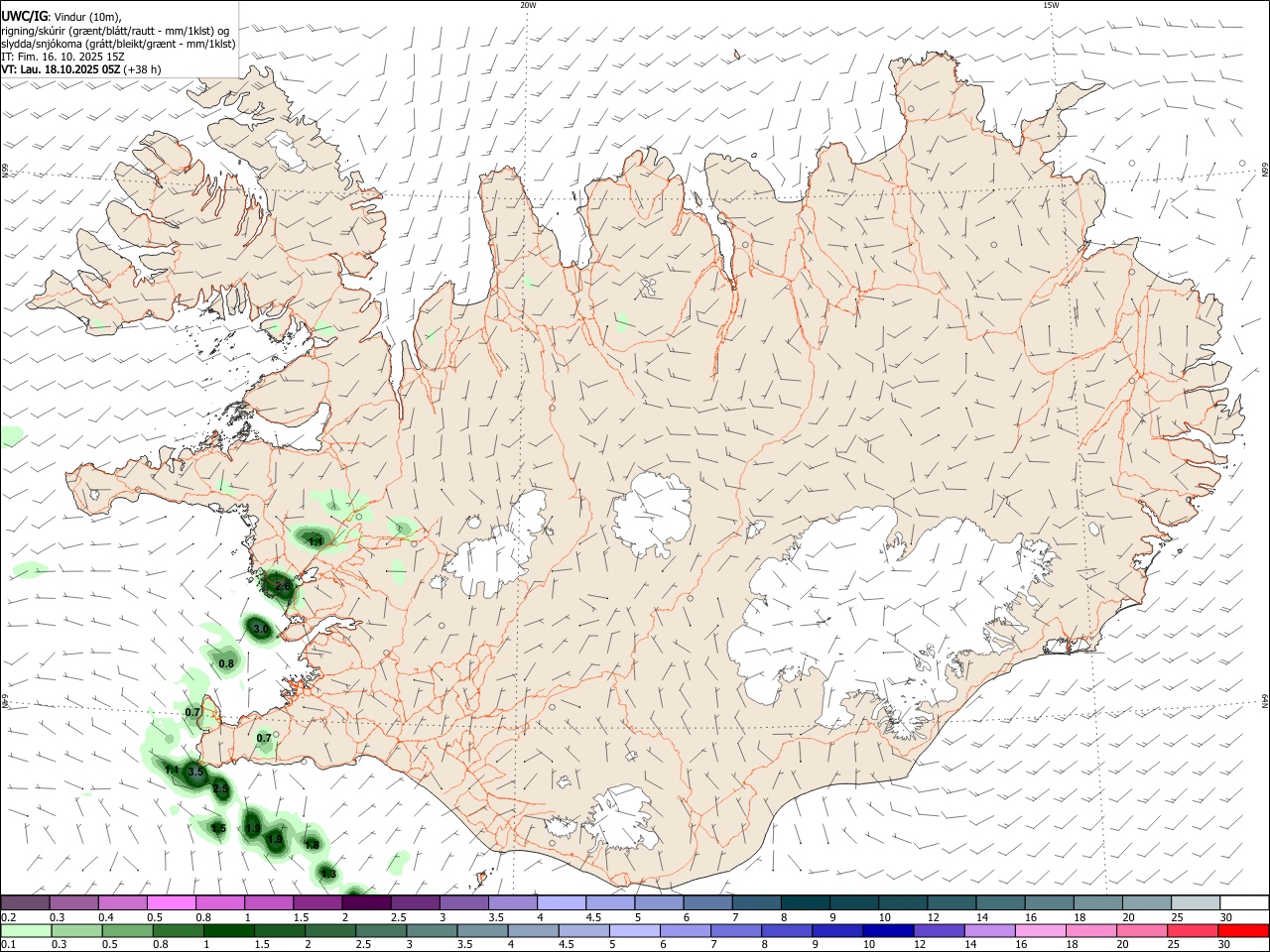The height and width of the screenshot is (952, 1270).
Task: Click the precipitation value '1.3'
Action: pos(328,874)
